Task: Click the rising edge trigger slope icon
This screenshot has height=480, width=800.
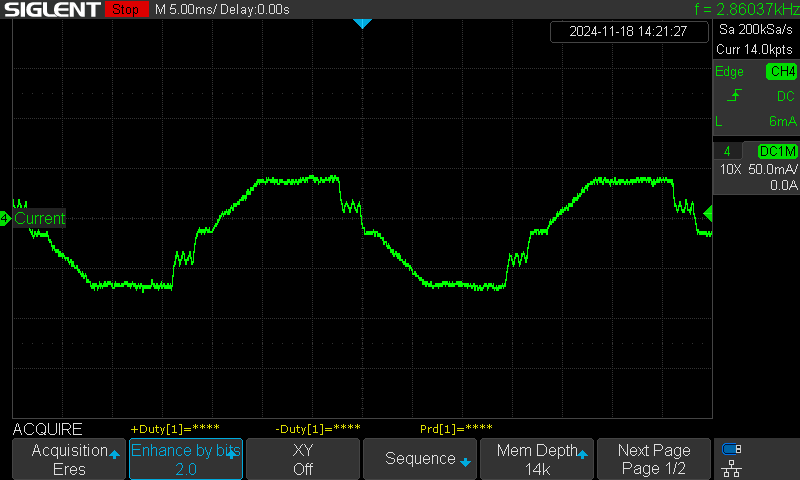Action: click(x=734, y=95)
